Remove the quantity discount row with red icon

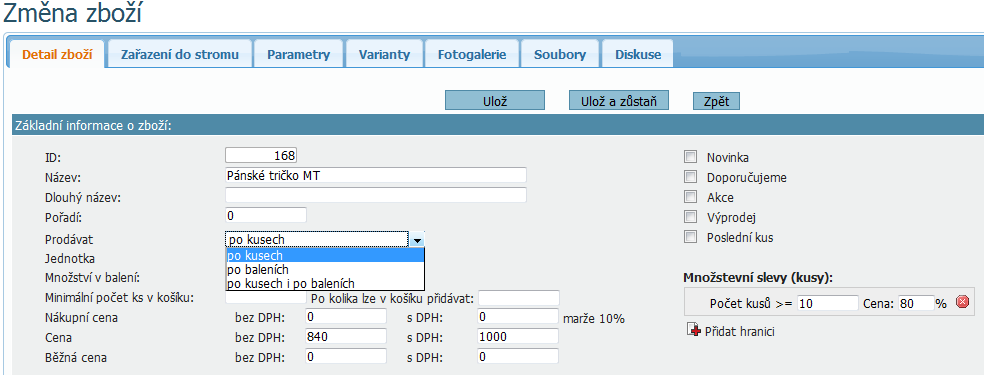coord(962,302)
